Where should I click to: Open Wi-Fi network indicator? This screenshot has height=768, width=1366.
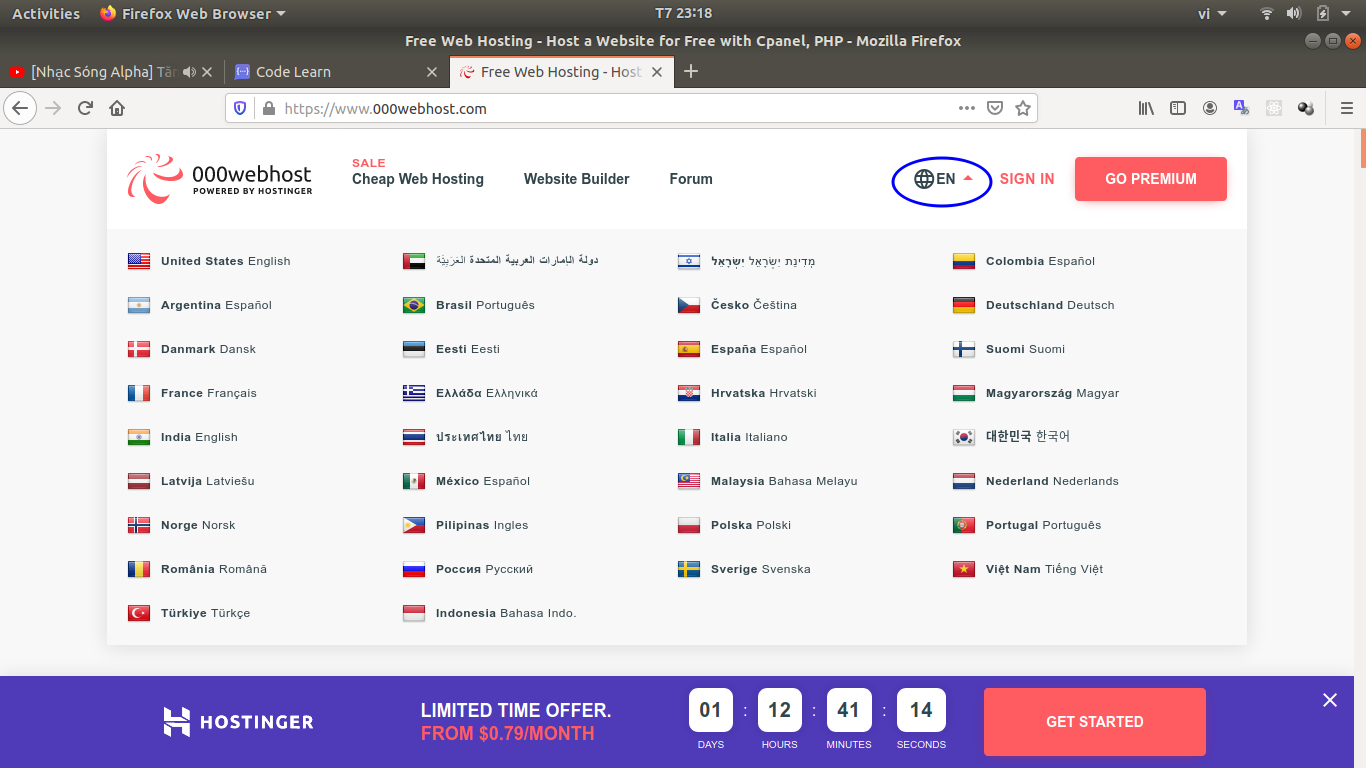[x=1267, y=13]
